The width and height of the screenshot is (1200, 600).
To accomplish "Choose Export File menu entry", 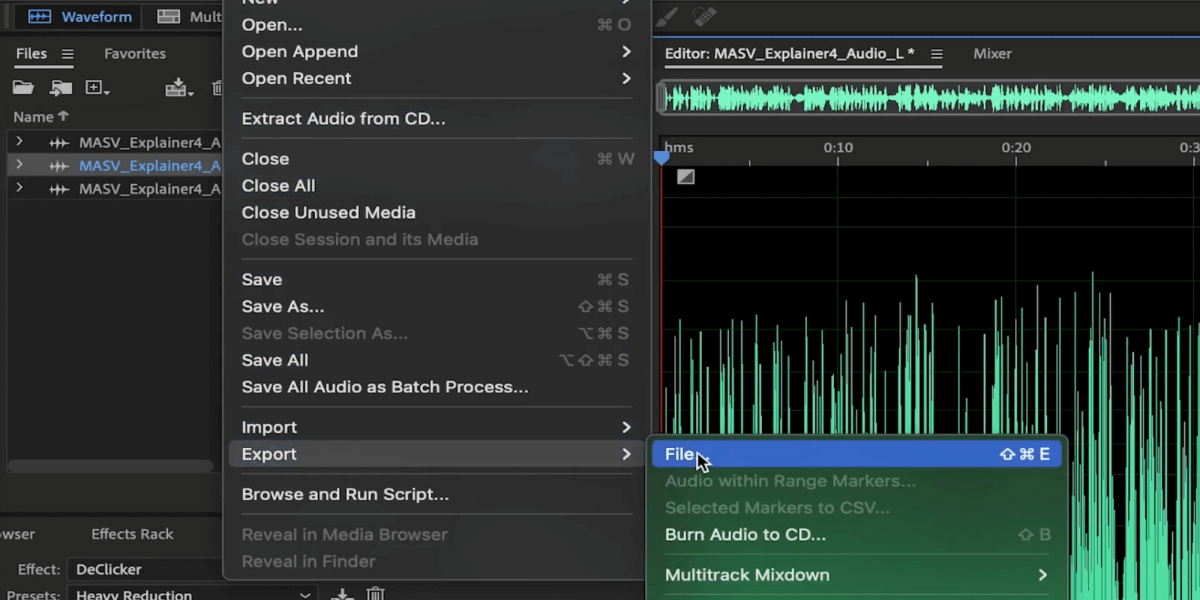I will [857, 454].
